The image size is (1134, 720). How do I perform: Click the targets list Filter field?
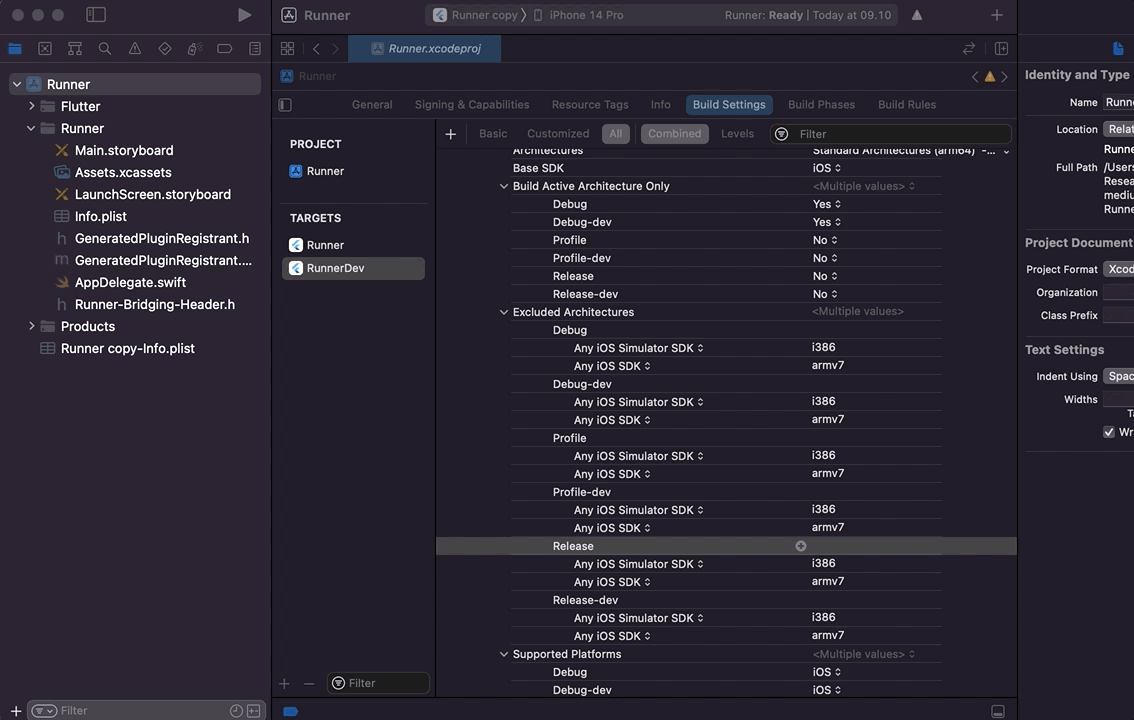[378, 683]
